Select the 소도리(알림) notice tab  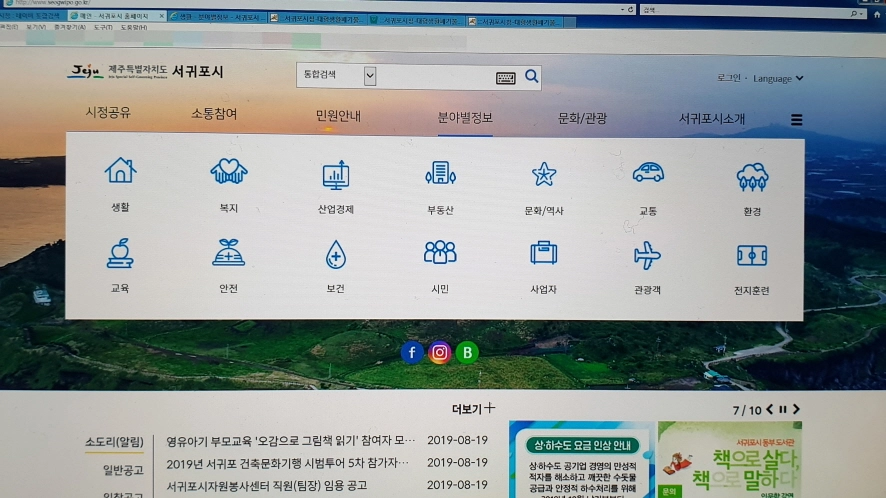(114, 441)
